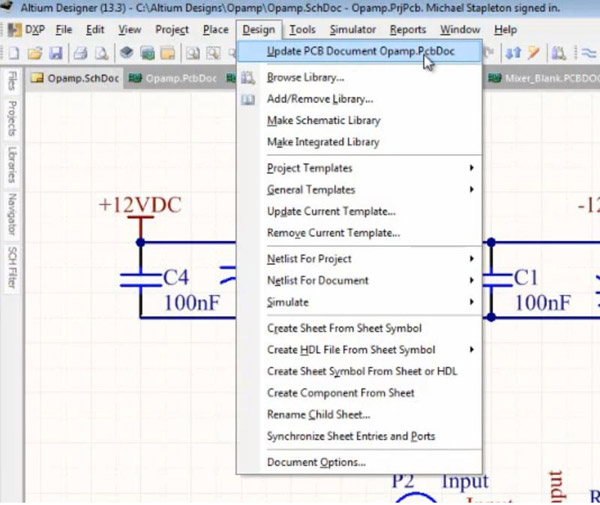Open the Help menu
600x505 pixels.
point(505,30)
